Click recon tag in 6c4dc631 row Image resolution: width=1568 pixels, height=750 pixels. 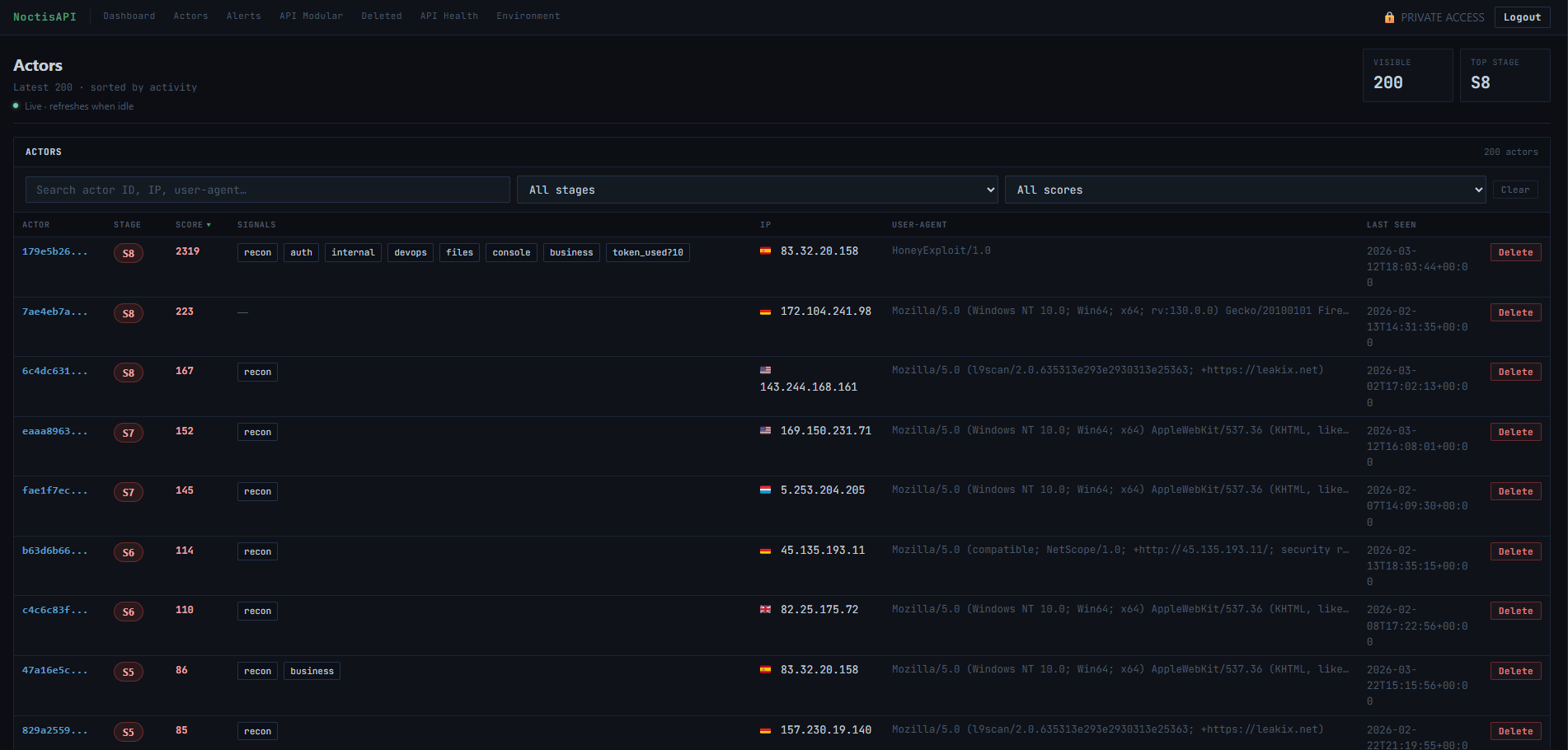(x=257, y=372)
